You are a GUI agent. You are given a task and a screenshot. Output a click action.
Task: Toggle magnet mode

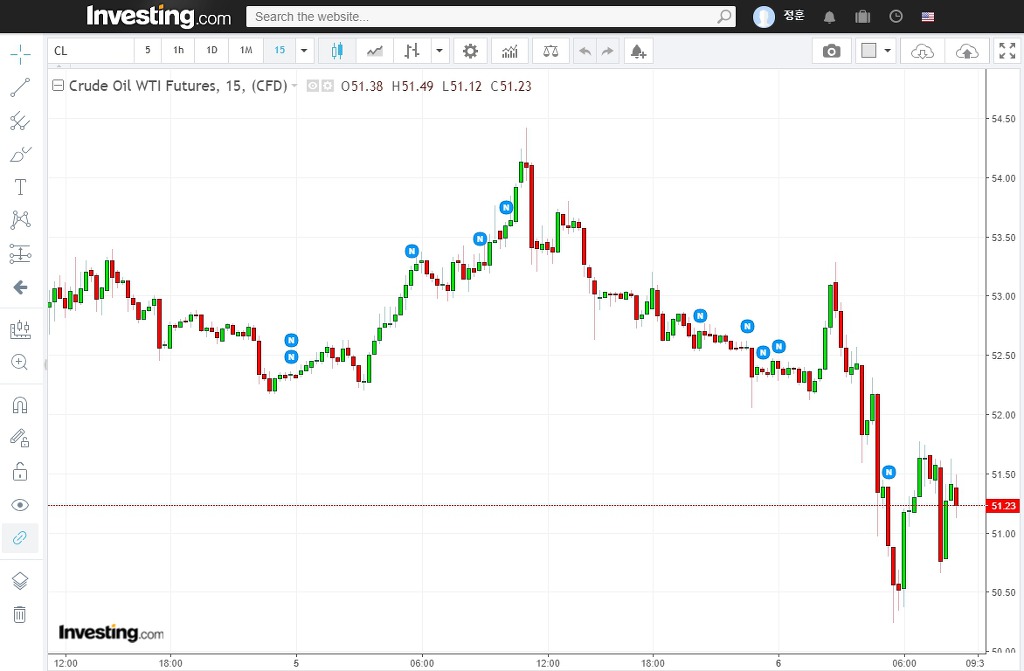(20, 405)
